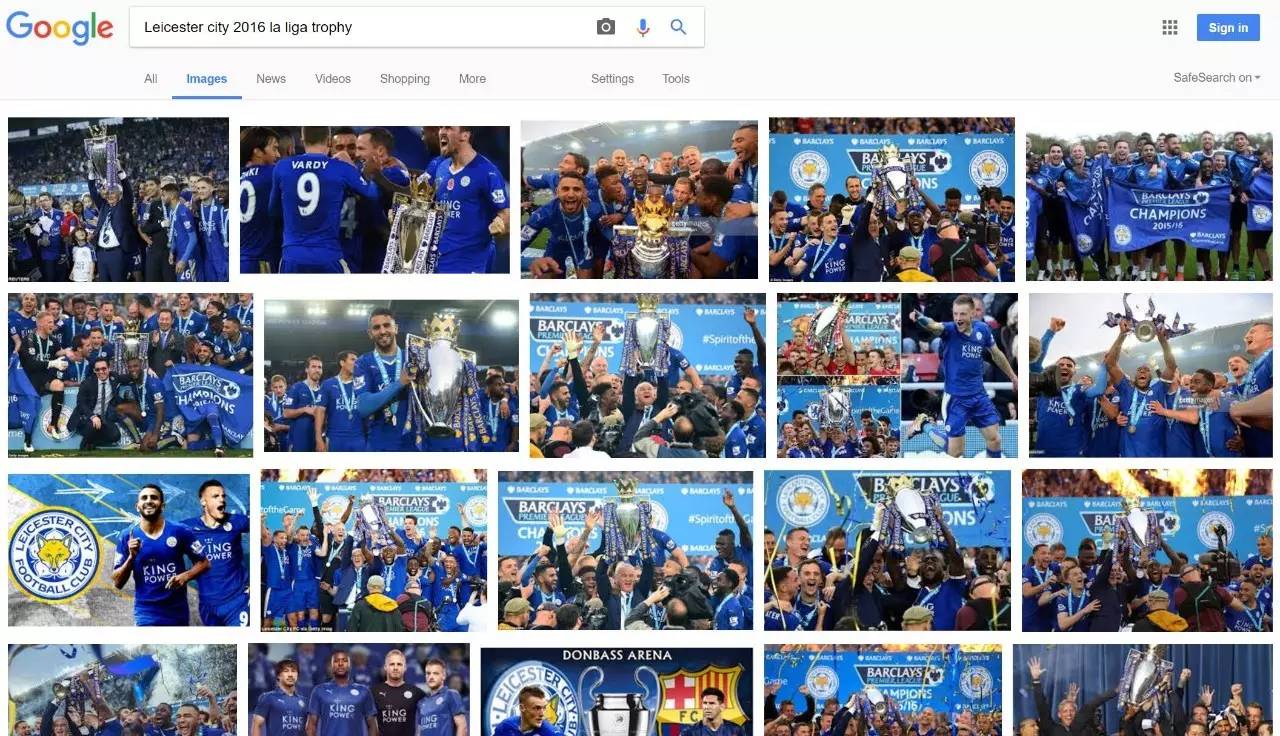The image size is (1280, 736).
Task: Open the Google apps grid icon
Action: pyautogui.click(x=1170, y=28)
